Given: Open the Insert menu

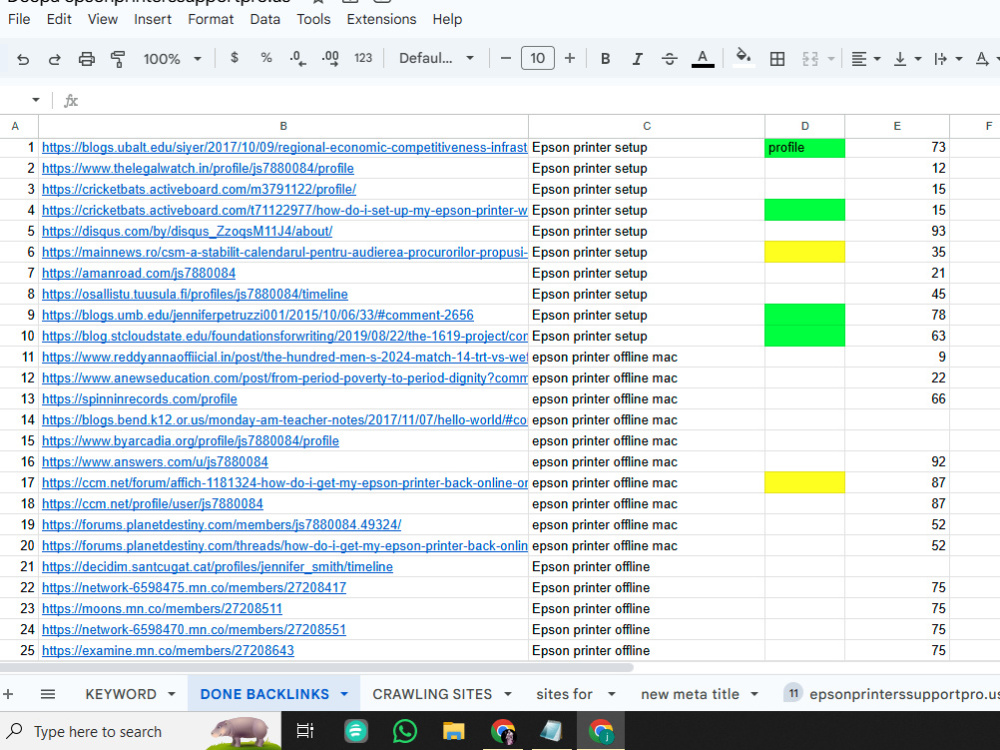Looking at the screenshot, I should click(152, 19).
